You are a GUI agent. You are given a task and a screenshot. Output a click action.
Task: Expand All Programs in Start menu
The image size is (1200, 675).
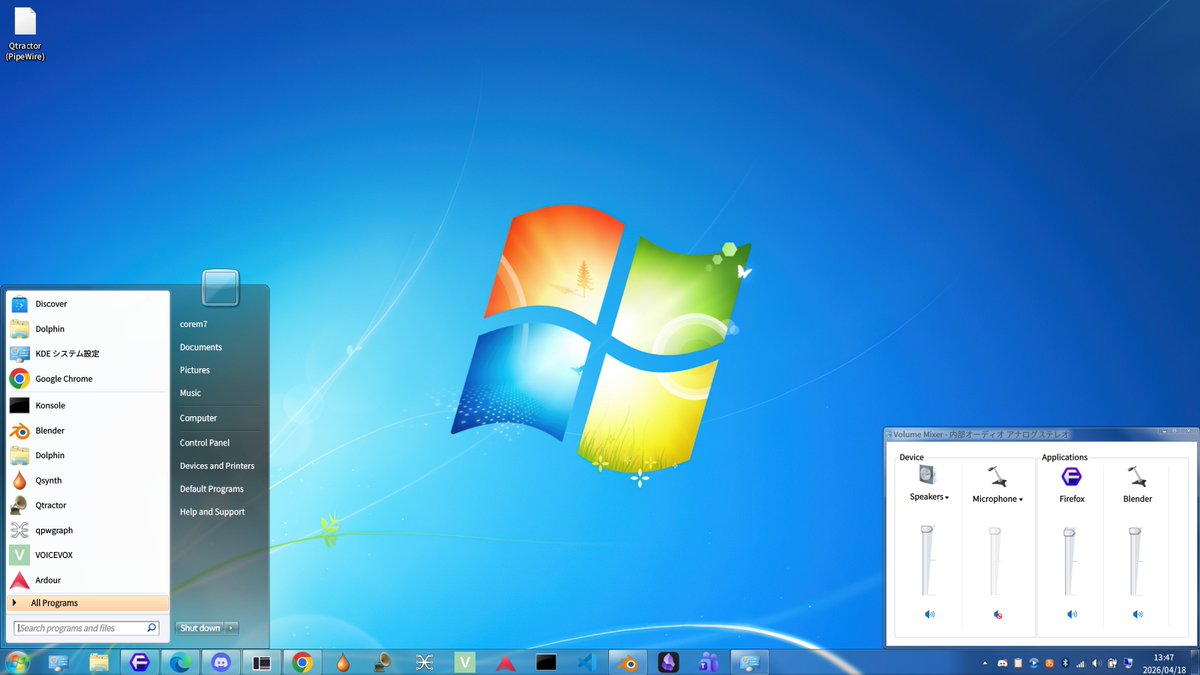pos(88,603)
